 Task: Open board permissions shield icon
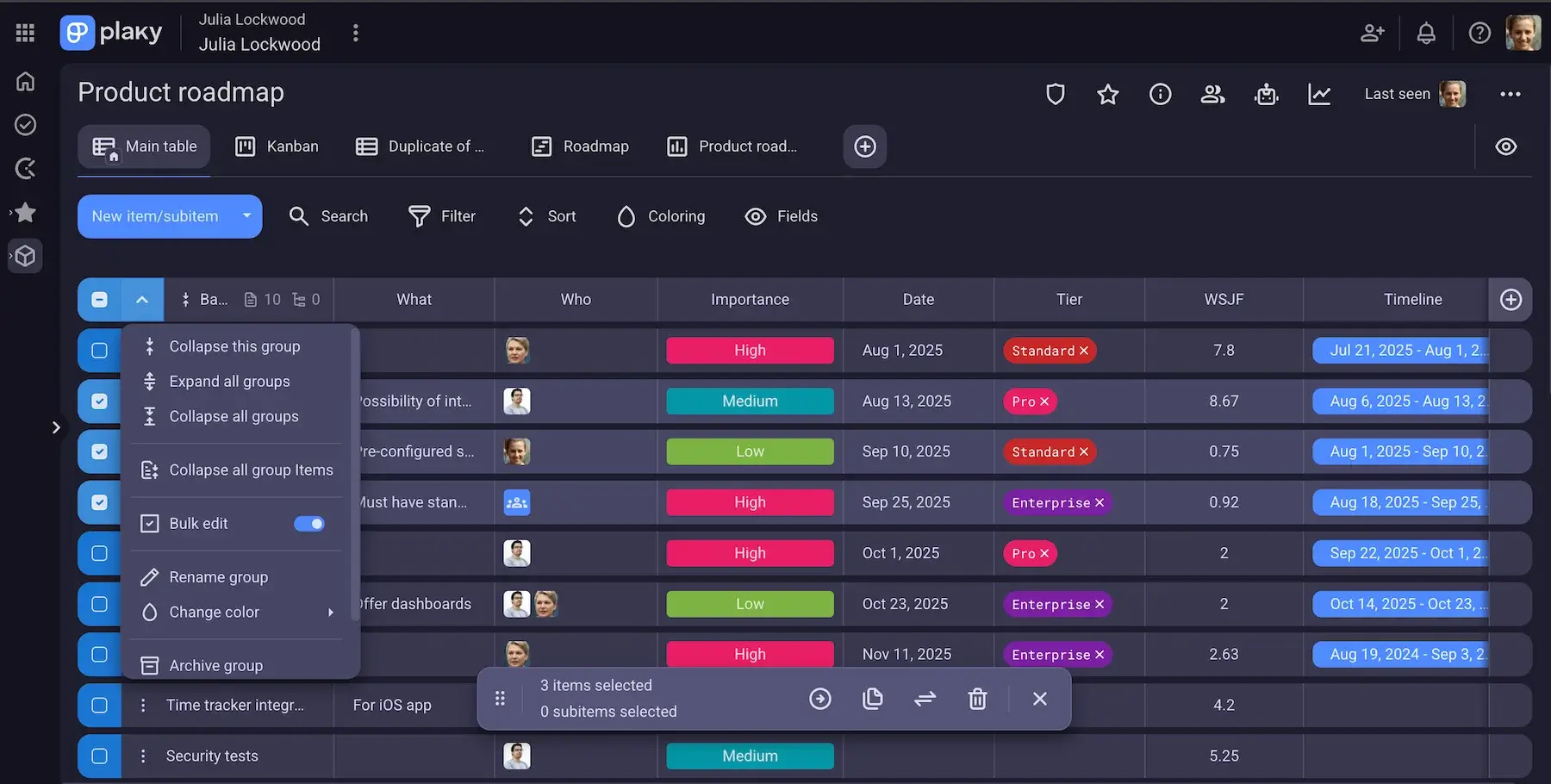(x=1055, y=94)
